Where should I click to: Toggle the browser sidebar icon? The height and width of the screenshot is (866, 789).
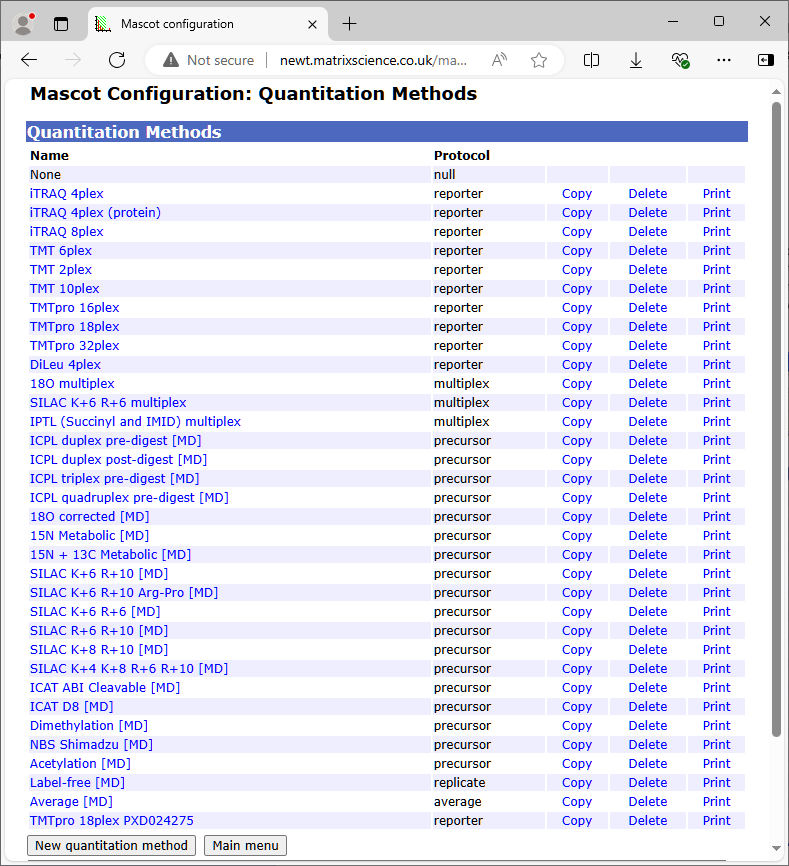point(766,60)
